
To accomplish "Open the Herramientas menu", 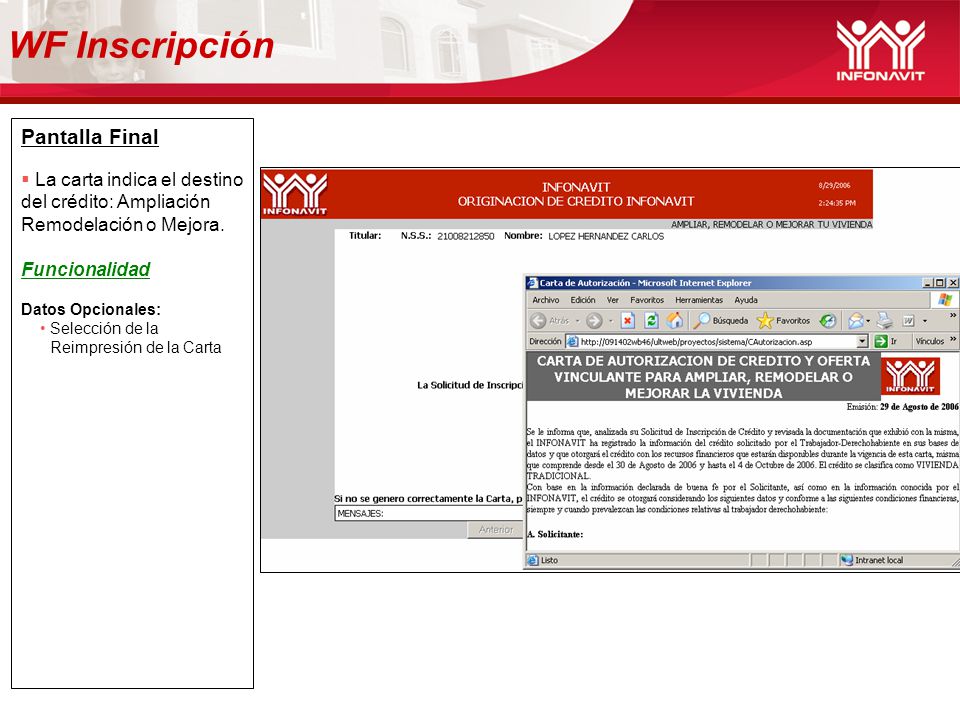I will click(699, 300).
